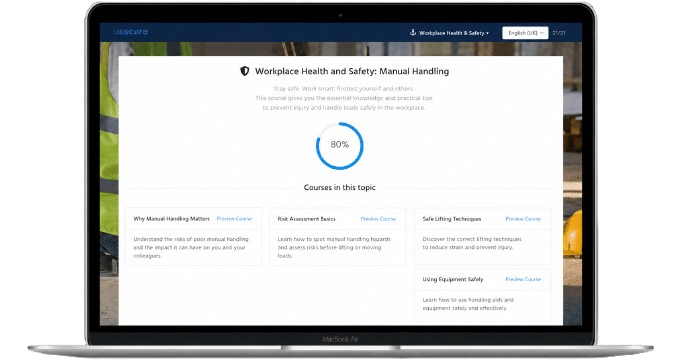Click the 'Stay safe. Work smart.' tagline

click(x=344, y=89)
